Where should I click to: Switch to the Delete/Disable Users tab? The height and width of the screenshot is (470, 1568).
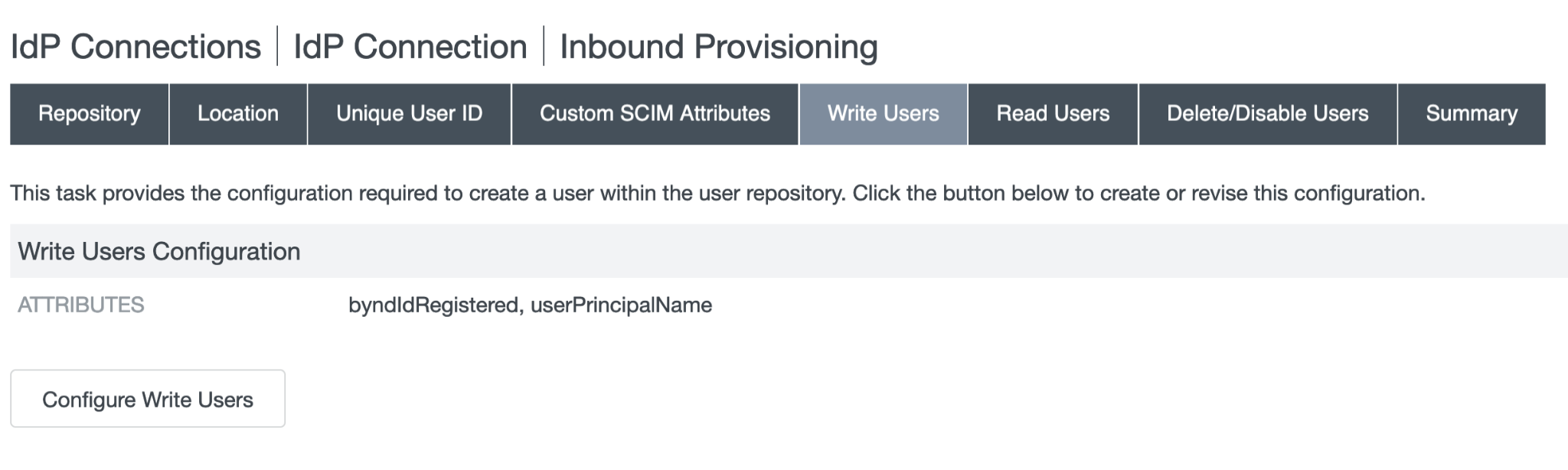point(1267,114)
